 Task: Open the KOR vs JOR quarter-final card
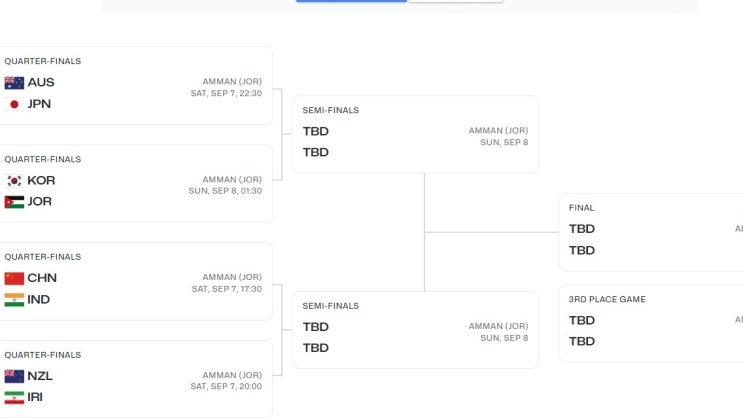(135, 184)
